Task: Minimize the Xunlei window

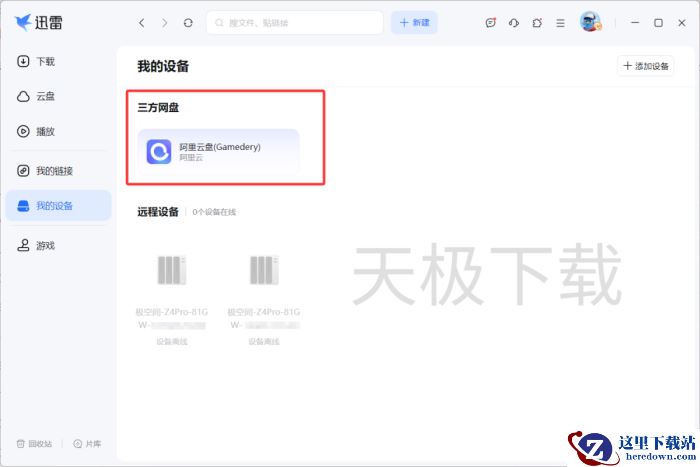Action: [635, 23]
